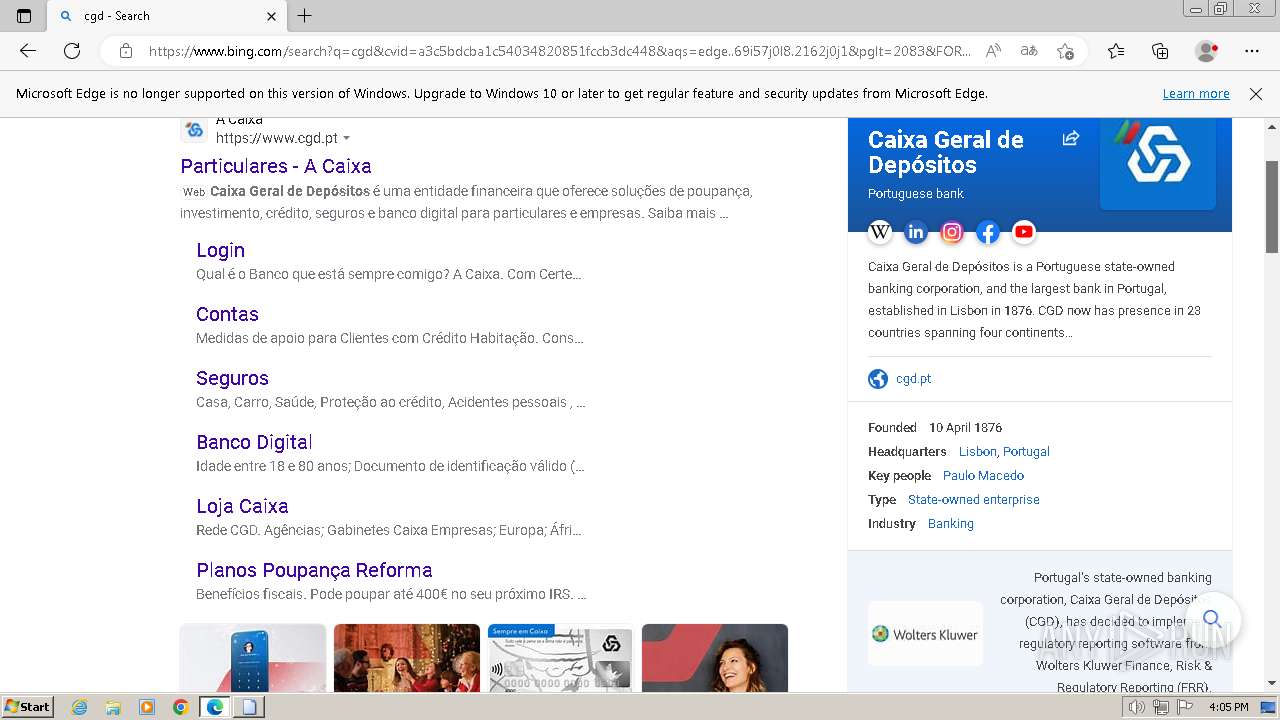This screenshot has width=1280, height=720.
Task: Open the Seguros sitelink
Action: coord(232,378)
